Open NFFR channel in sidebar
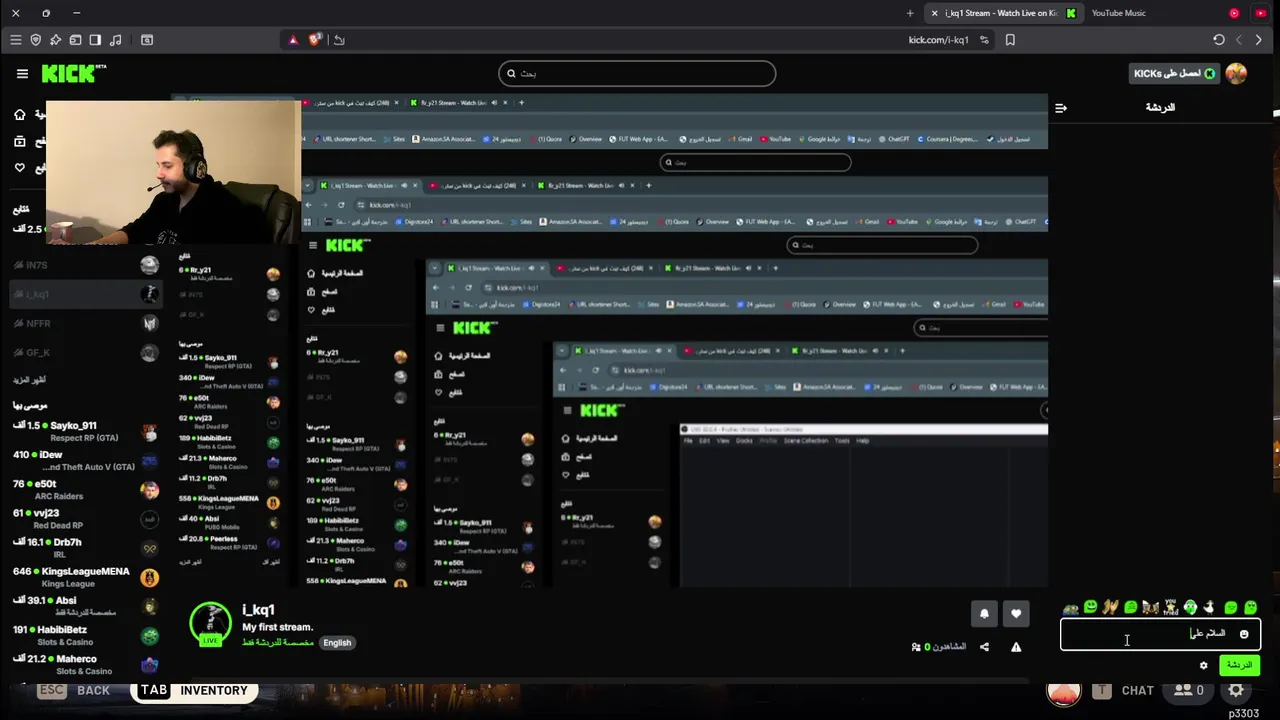This screenshot has height=720, width=1280. point(84,323)
